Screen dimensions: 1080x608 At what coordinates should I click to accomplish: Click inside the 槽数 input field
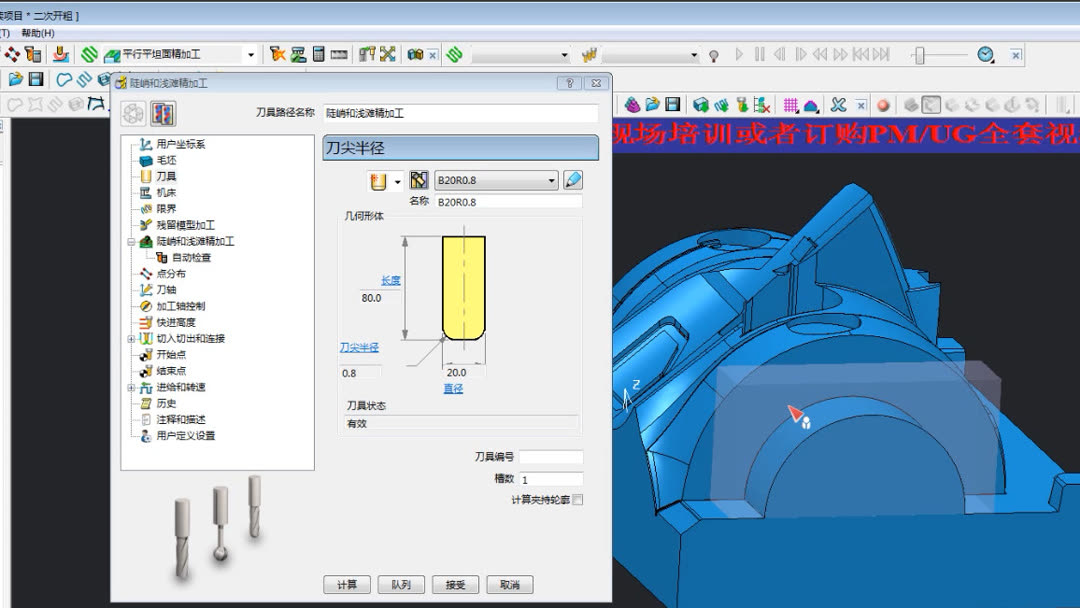550,478
